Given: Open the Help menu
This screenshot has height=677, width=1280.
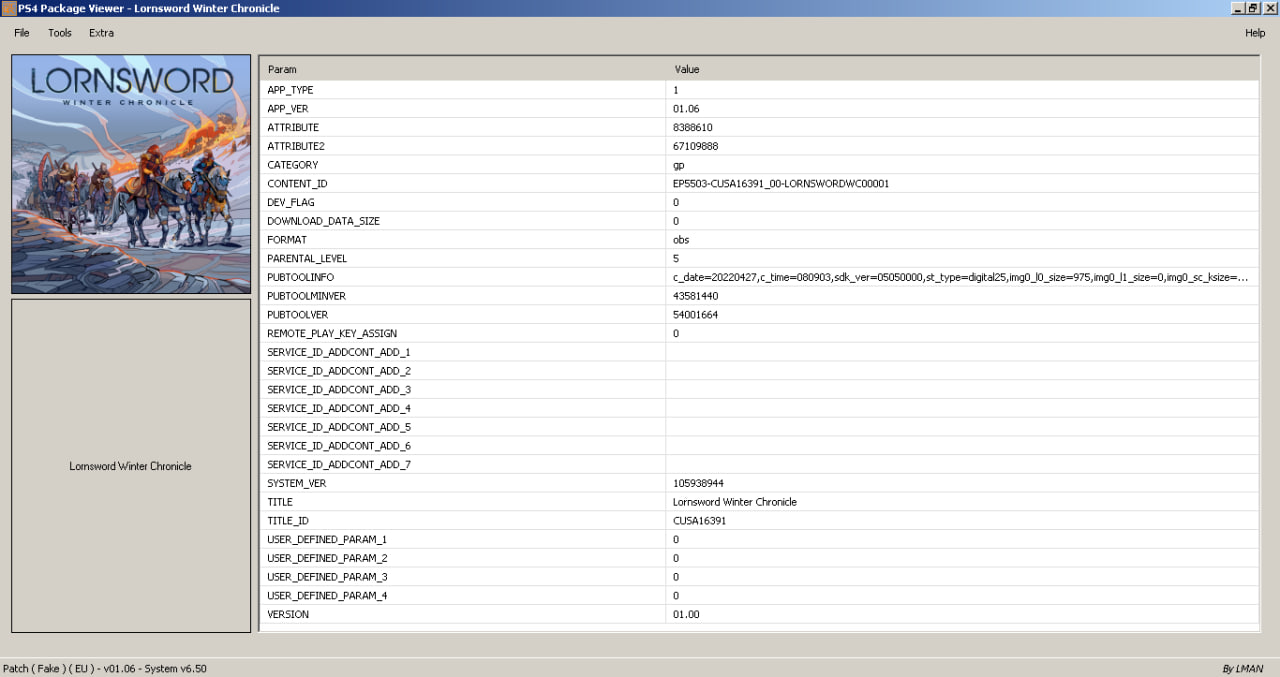Looking at the screenshot, I should pos(1255,33).
